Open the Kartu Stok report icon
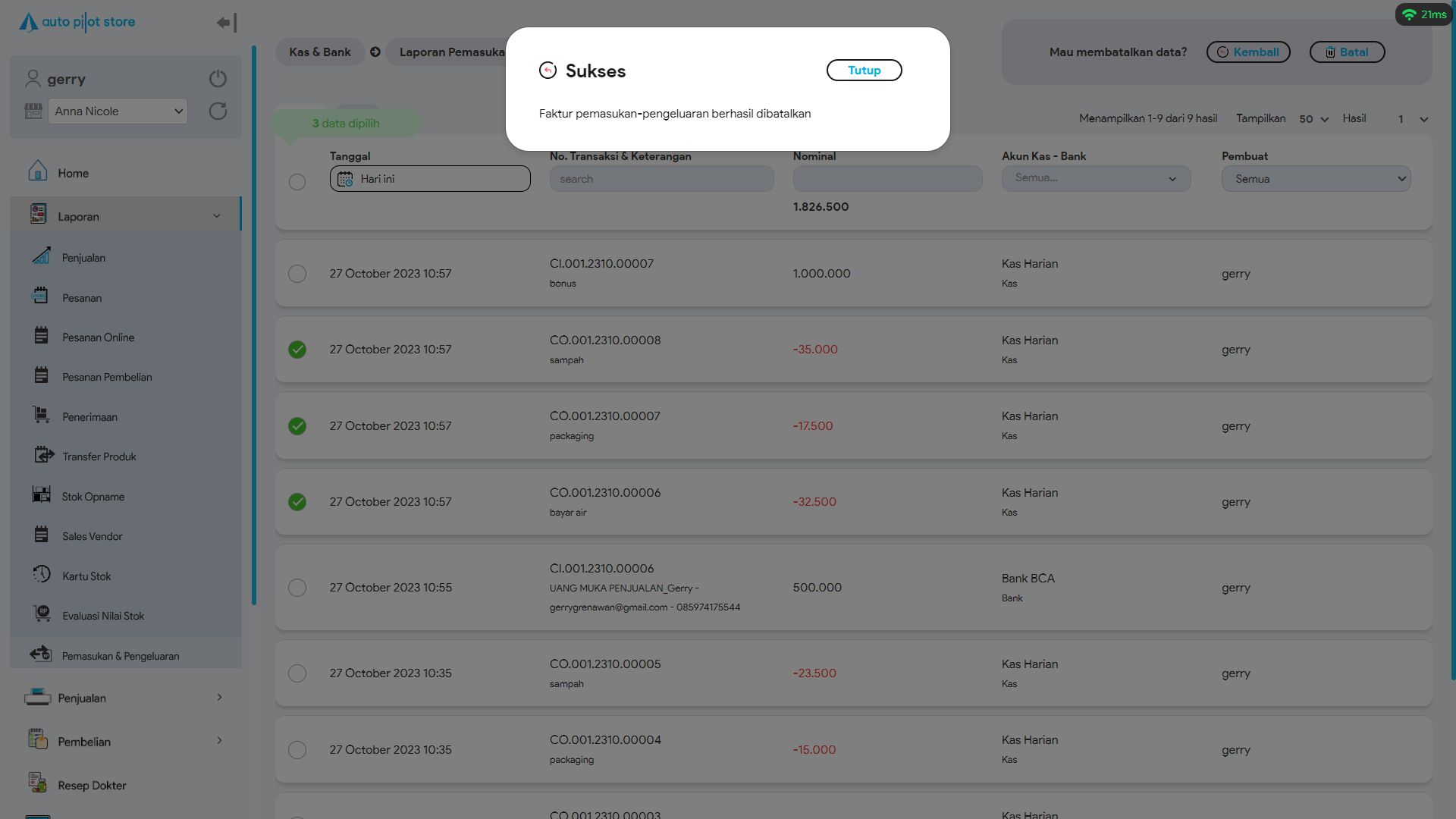1456x819 pixels. click(42, 575)
